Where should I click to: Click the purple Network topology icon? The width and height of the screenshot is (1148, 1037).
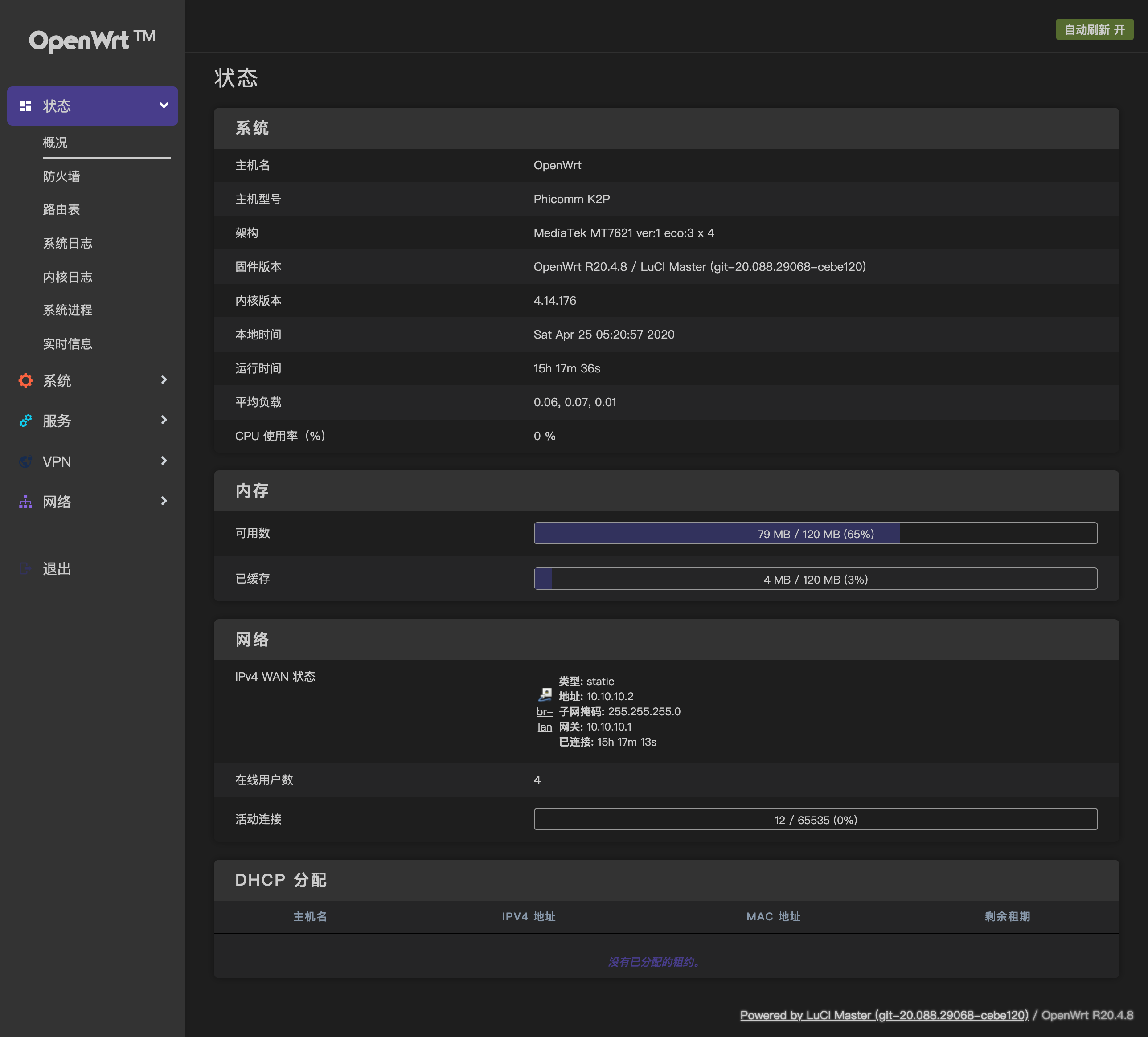coord(26,502)
